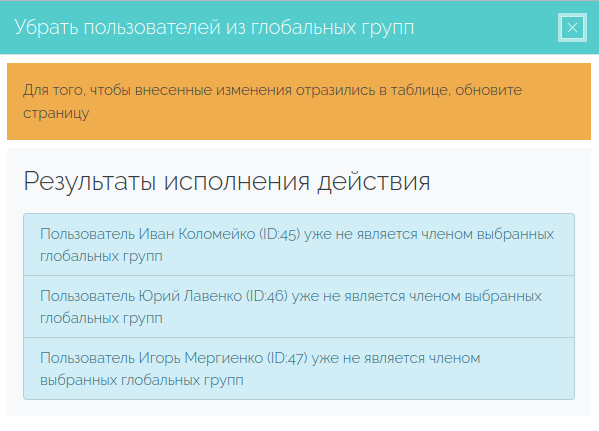Click "выбранных глобальных групп" in the third row
Image resolution: width=599 pixels, height=431 pixels.
click(x=142, y=380)
